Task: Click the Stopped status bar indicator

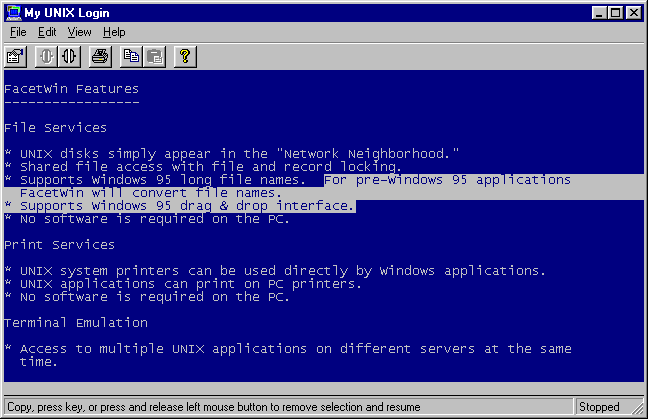Action: tap(599, 407)
